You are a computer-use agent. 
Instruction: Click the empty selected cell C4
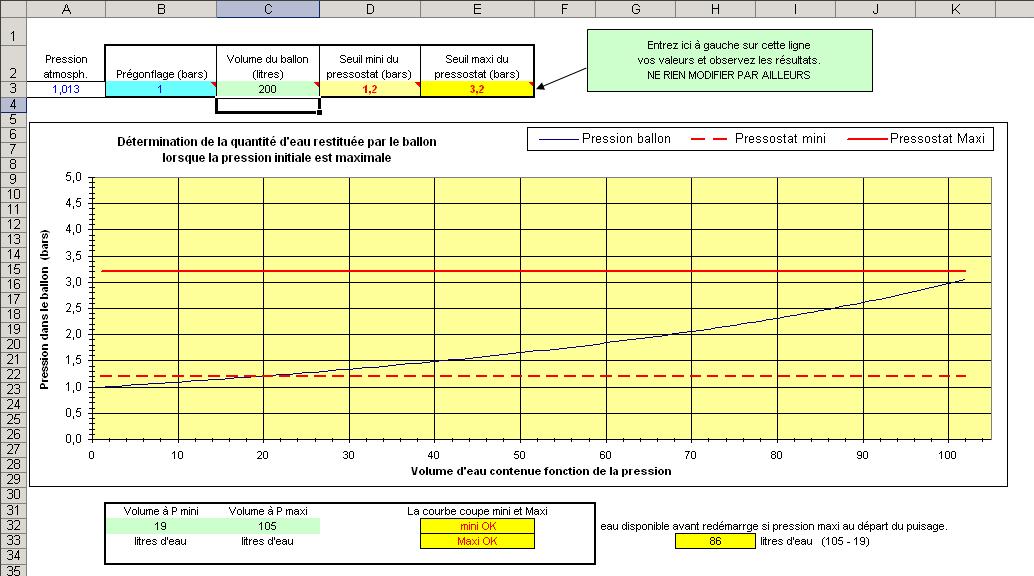268,105
